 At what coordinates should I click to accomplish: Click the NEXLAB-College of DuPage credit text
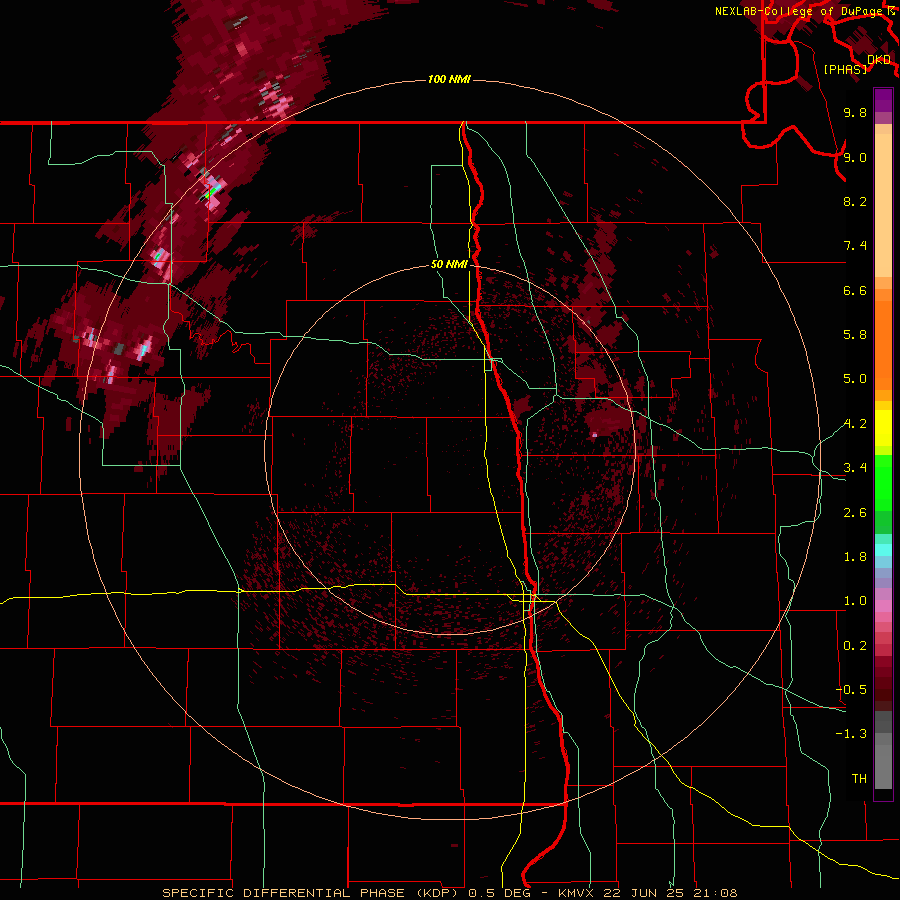tap(800, 11)
